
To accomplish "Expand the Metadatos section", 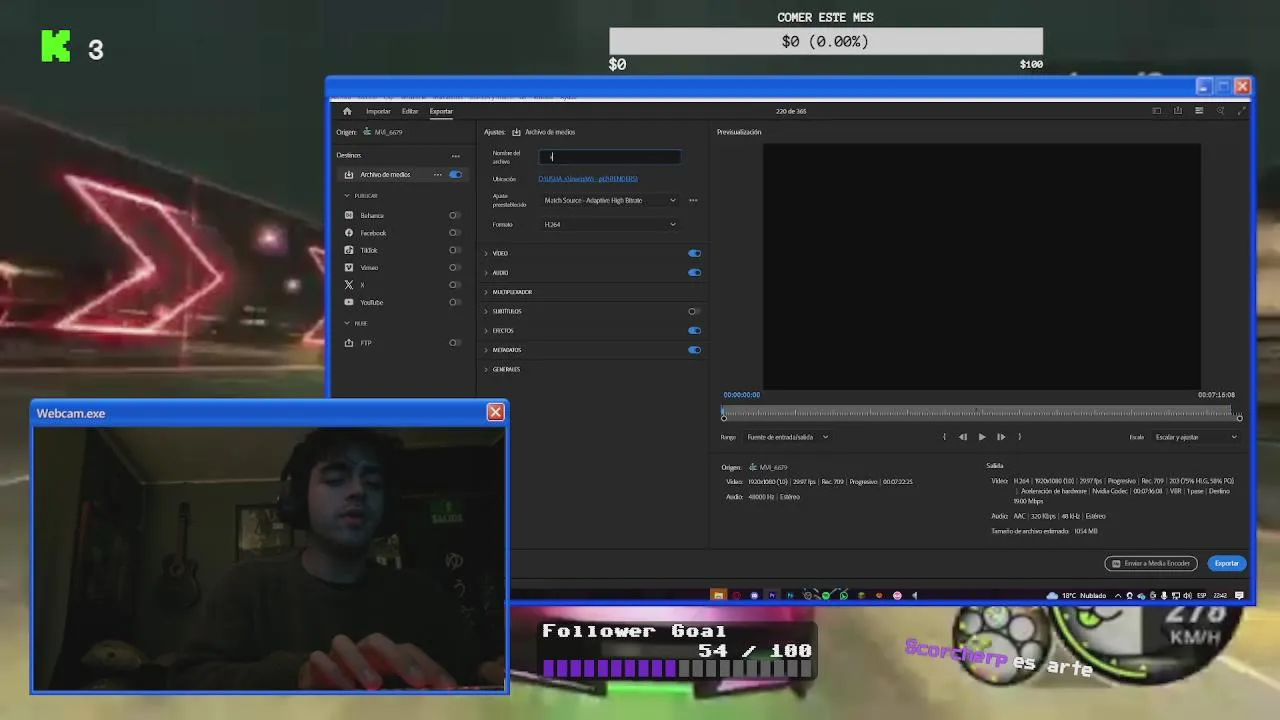I will [x=487, y=350].
